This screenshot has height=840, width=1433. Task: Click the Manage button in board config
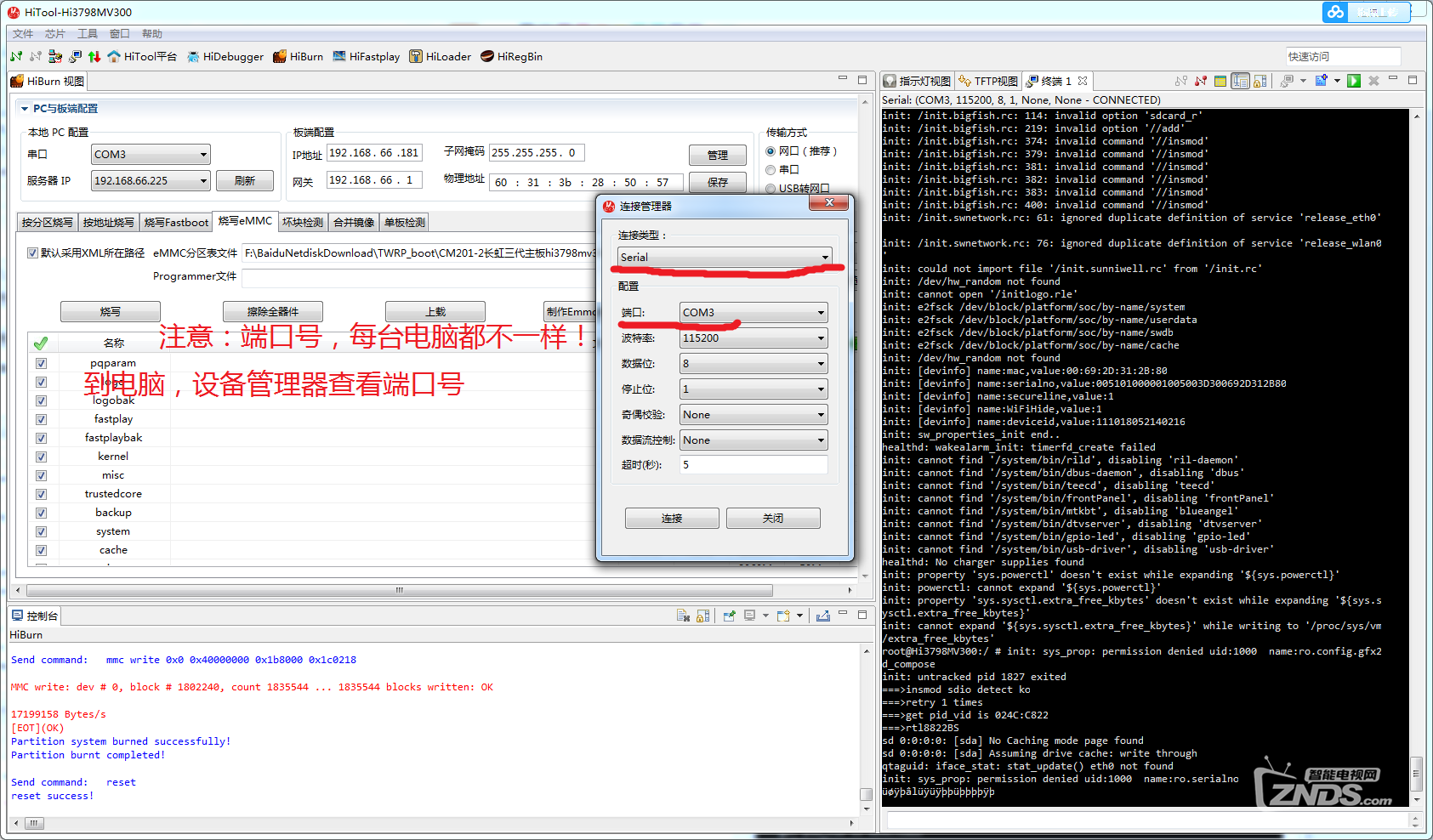pyautogui.click(x=718, y=155)
